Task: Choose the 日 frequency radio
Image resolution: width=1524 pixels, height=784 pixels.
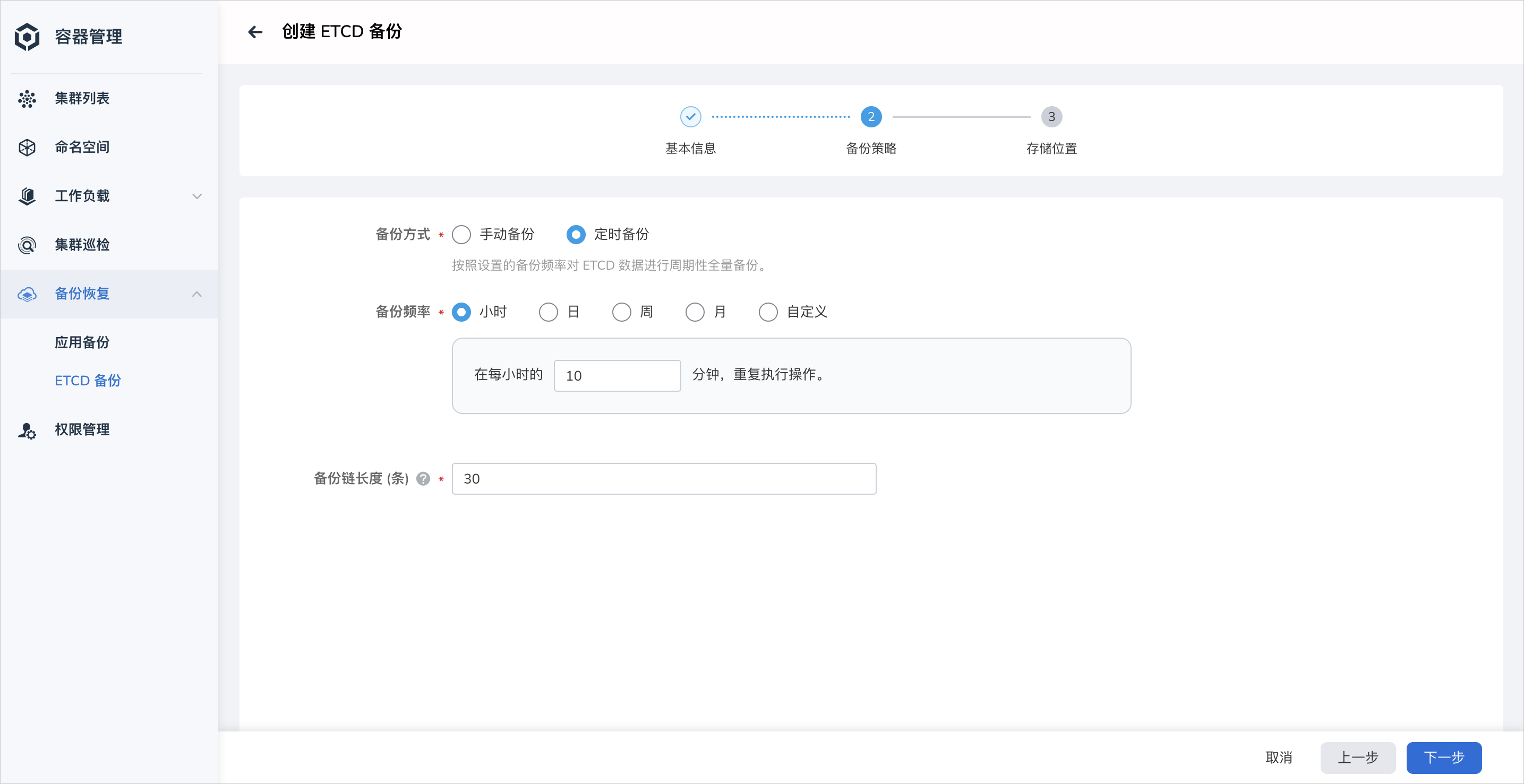Action: click(549, 312)
